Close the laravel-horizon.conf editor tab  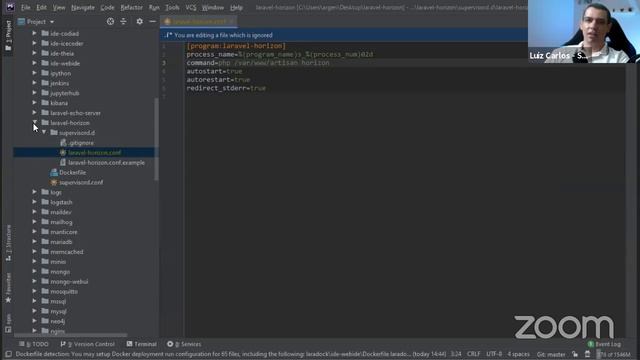[231, 21]
